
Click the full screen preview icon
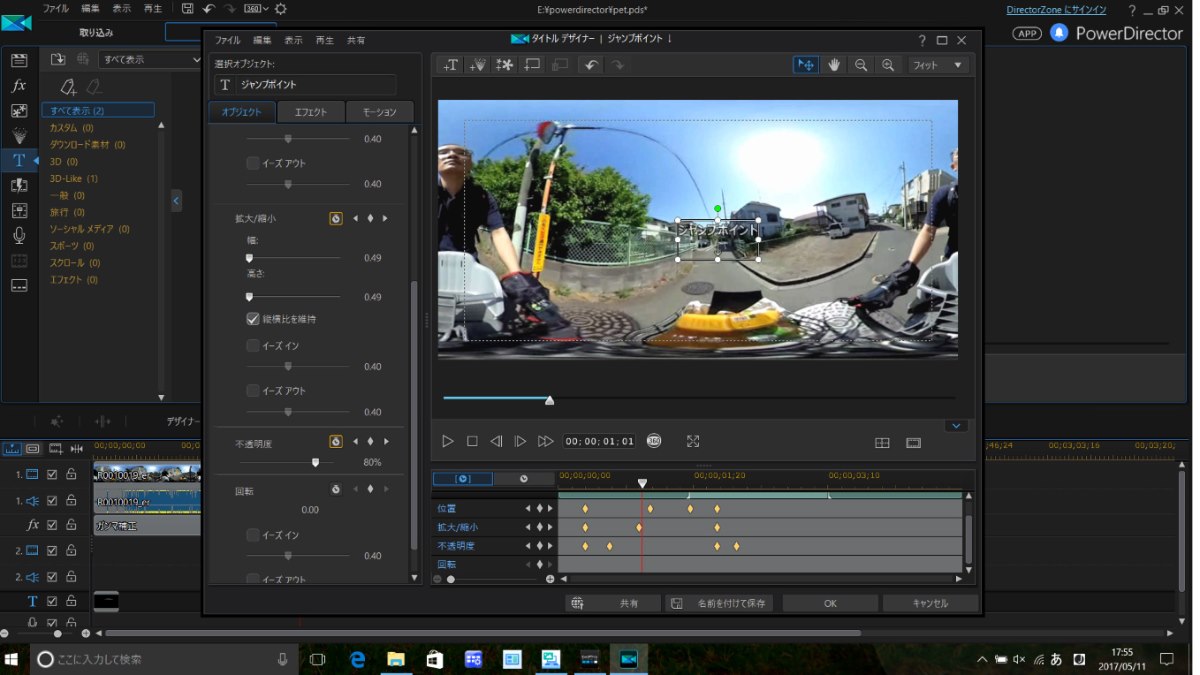pyautogui.click(x=693, y=441)
